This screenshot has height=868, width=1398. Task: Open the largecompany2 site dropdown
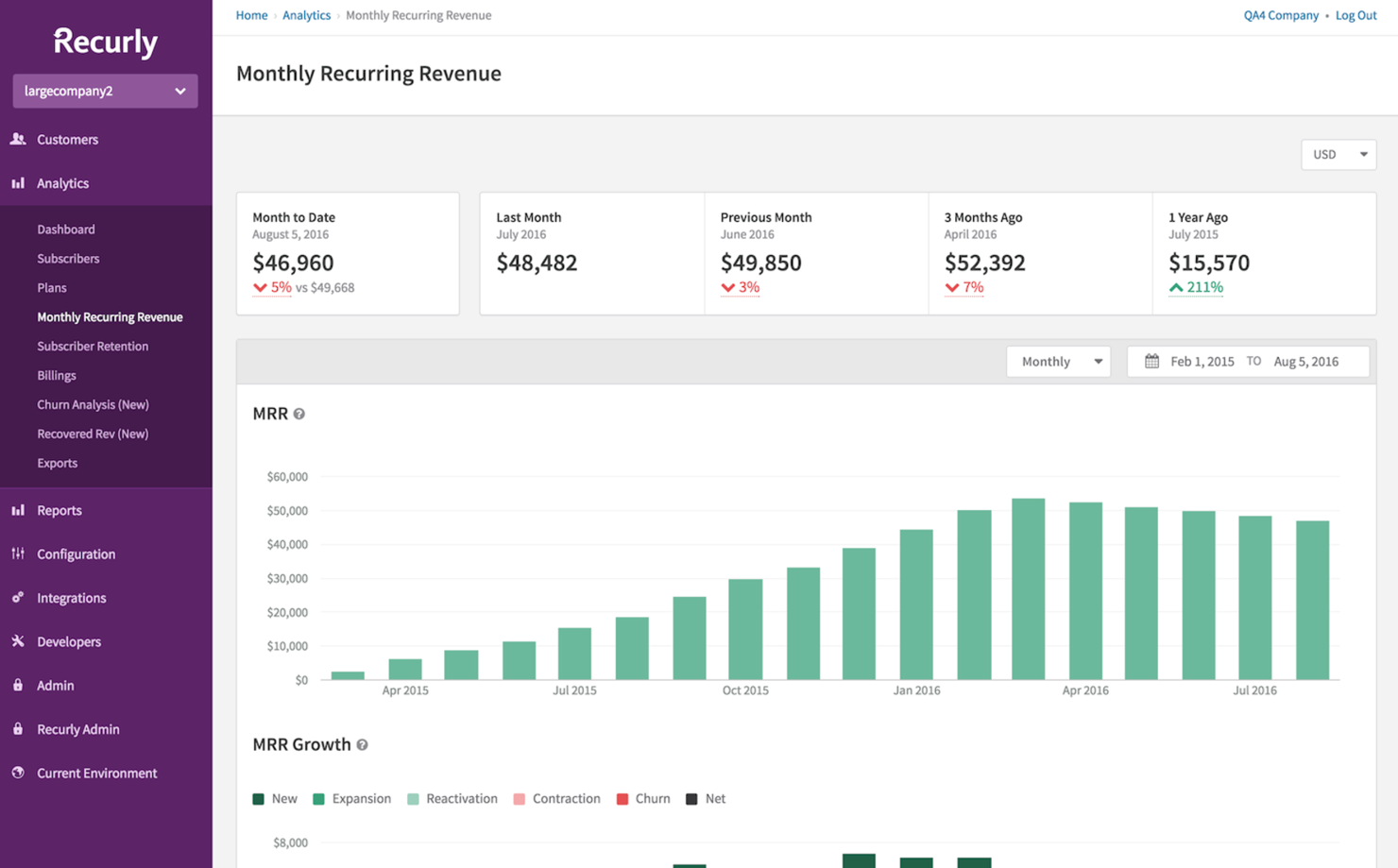pos(105,91)
